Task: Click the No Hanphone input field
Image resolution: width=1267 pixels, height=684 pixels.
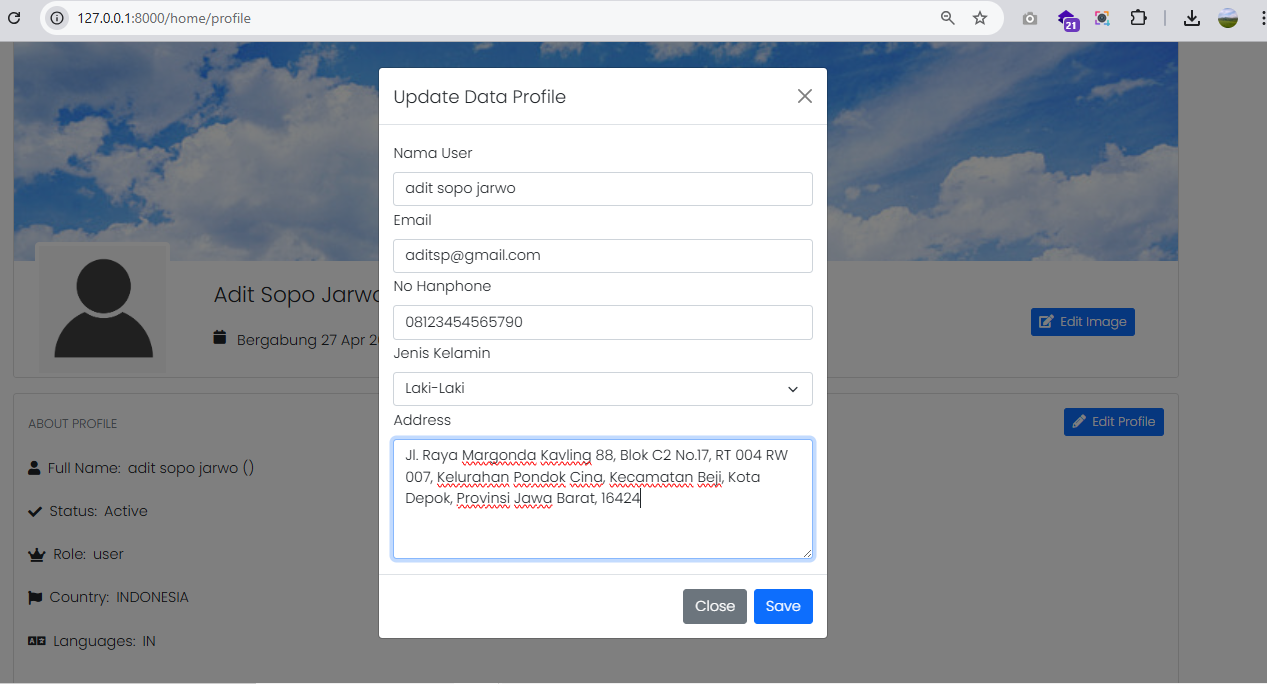Action: point(602,322)
